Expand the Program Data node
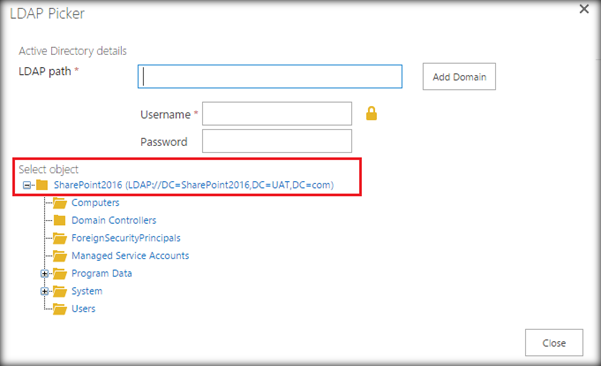601x366 pixels. (x=44, y=274)
